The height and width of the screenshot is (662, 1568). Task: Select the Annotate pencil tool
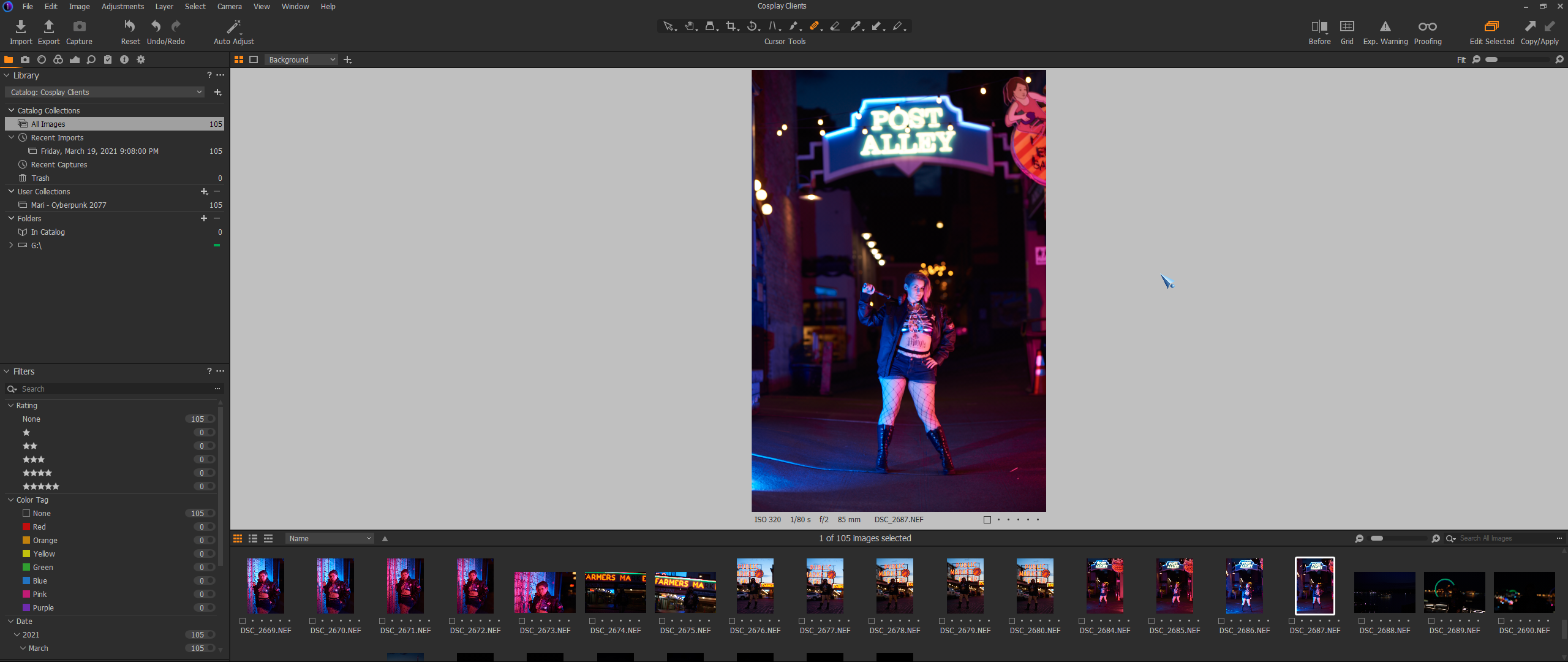coord(898,26)
